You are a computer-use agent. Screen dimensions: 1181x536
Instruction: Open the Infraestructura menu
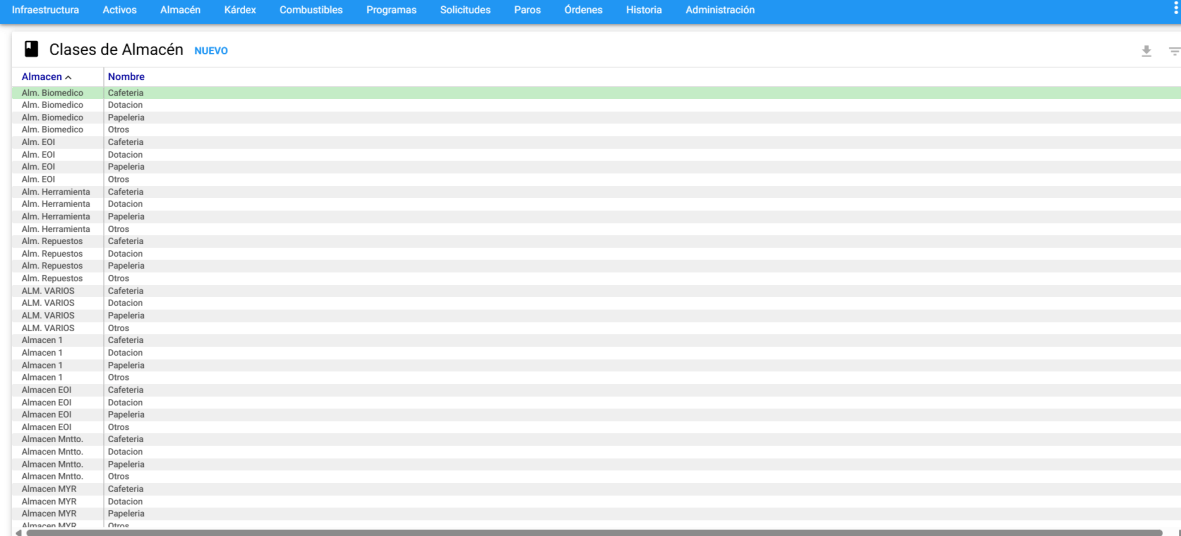coord(45,10)
